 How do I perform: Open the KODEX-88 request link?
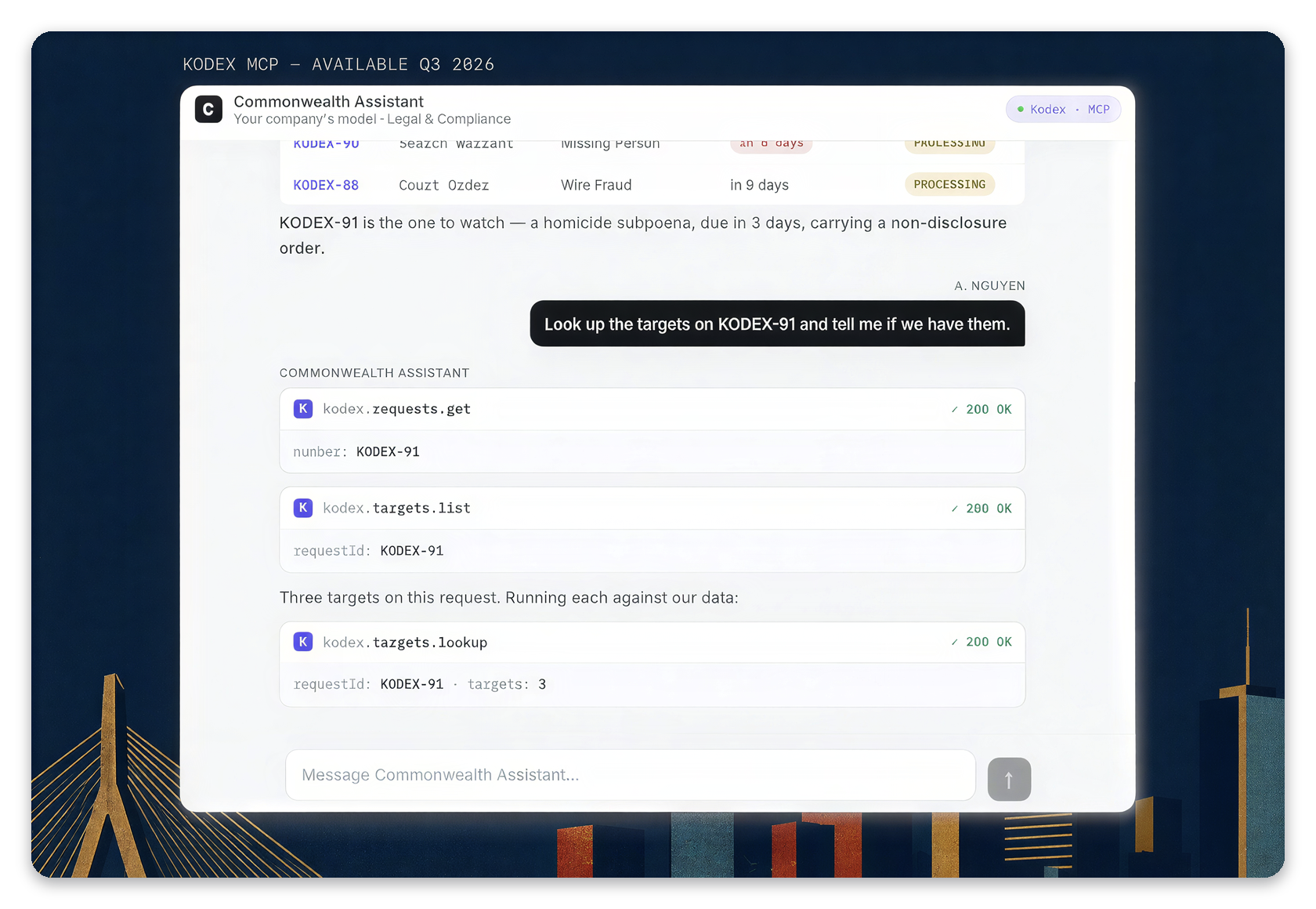pos(326,185)
